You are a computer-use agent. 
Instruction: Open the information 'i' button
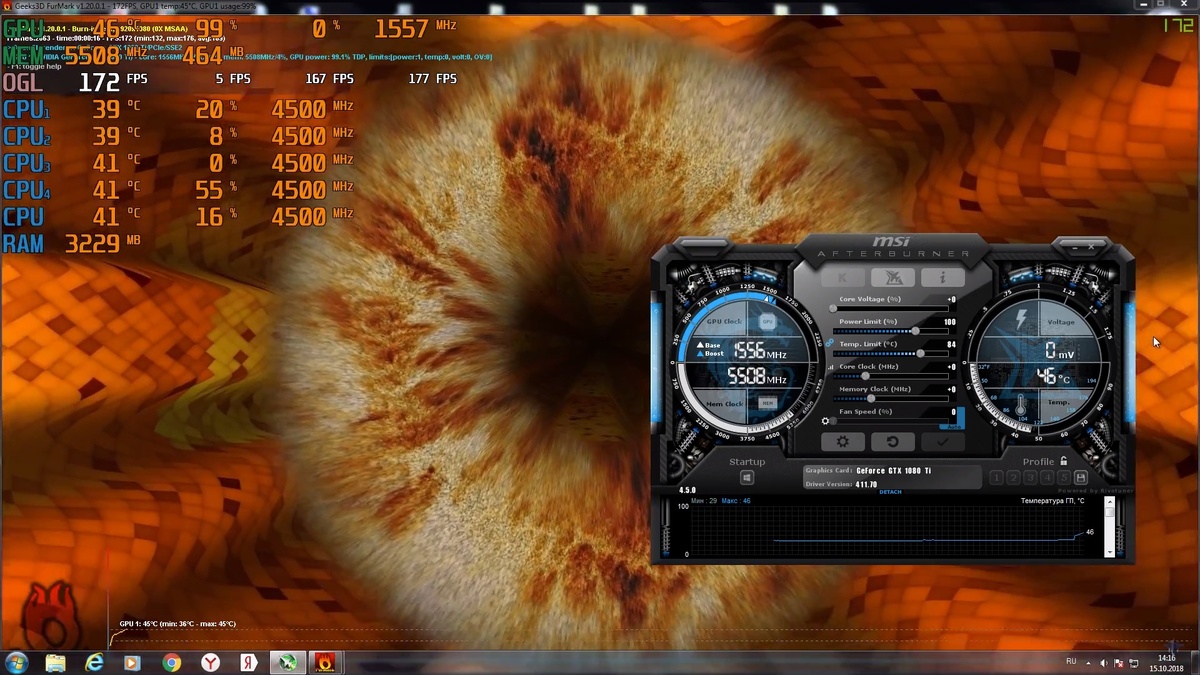[942, 278]
